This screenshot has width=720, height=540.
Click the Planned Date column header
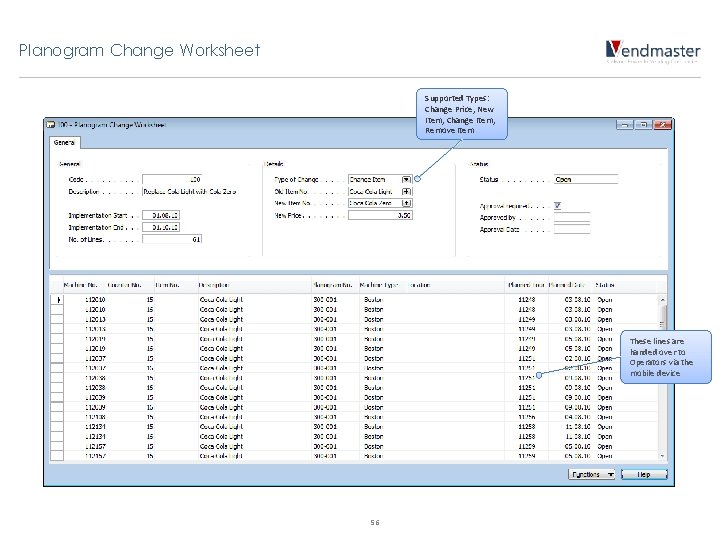coord(570,285)
